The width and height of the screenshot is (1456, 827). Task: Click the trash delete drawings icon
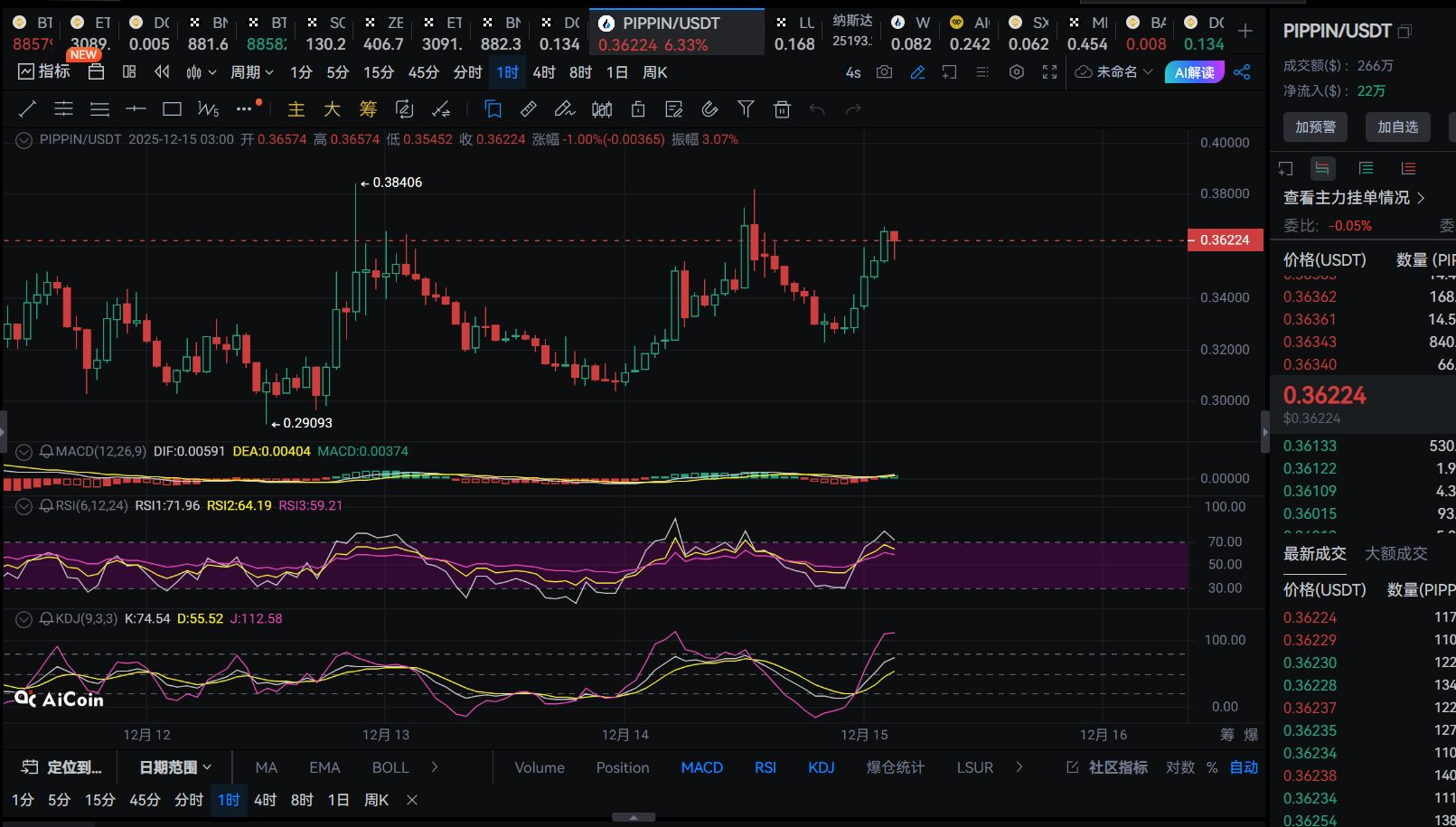click(x=782, y=109)
